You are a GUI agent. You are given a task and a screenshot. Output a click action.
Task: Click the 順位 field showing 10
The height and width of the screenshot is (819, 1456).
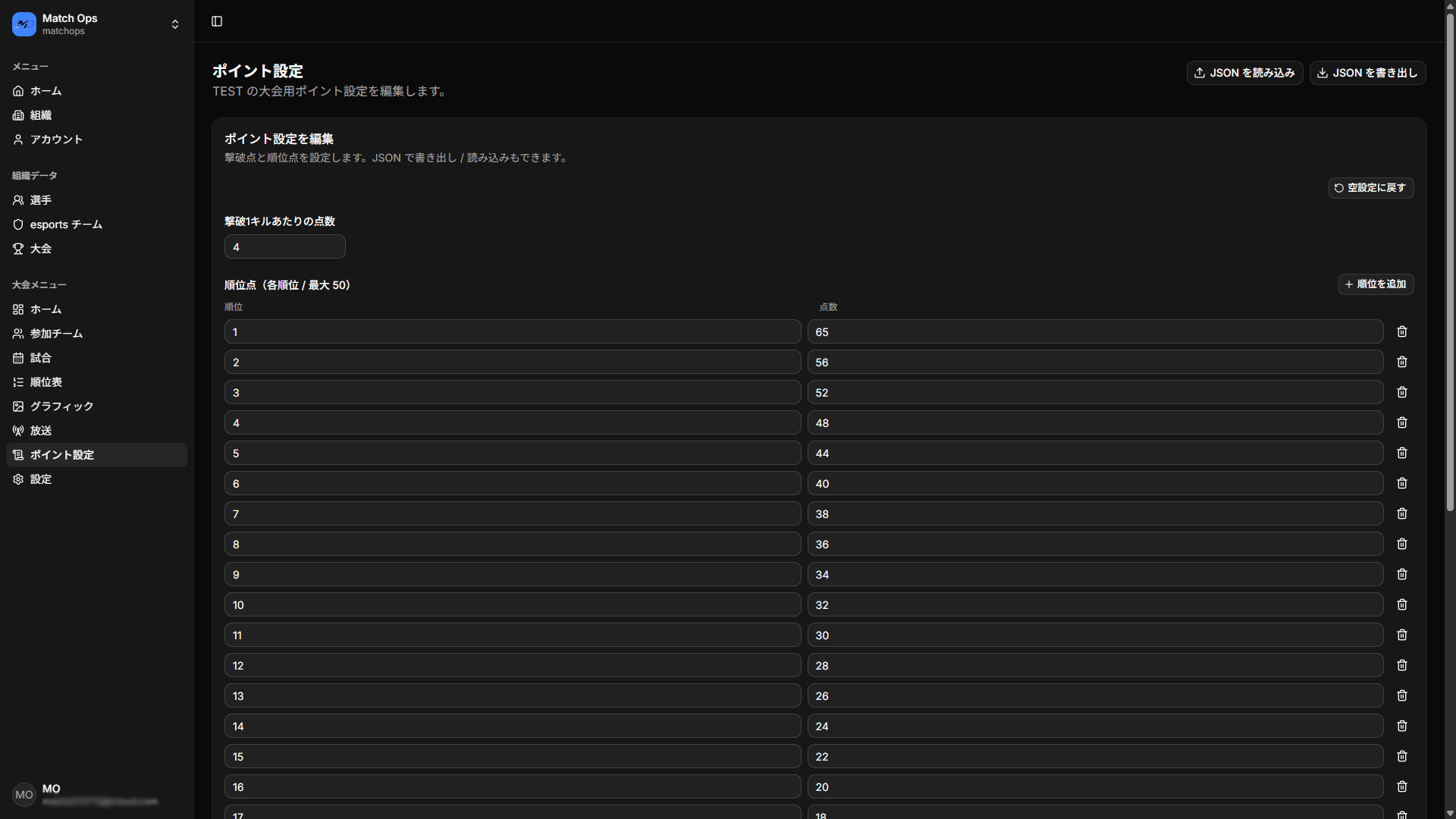[513, 604]
